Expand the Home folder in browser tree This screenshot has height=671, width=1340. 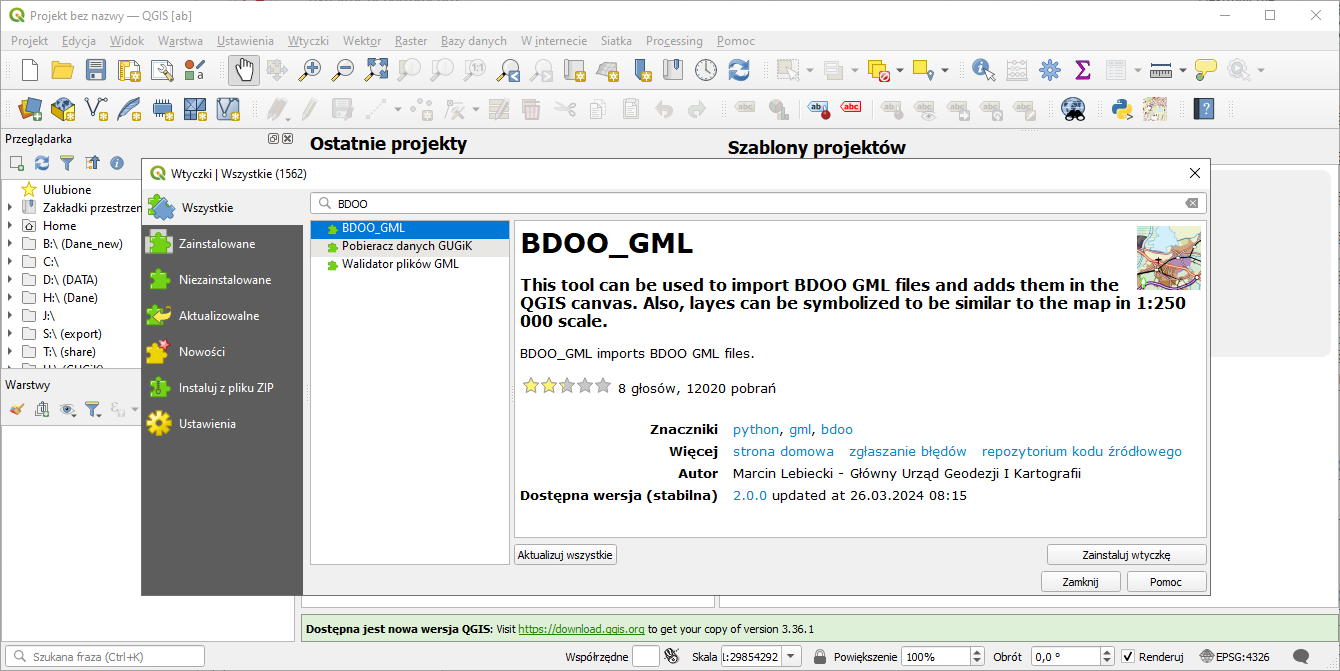point(10,226)
